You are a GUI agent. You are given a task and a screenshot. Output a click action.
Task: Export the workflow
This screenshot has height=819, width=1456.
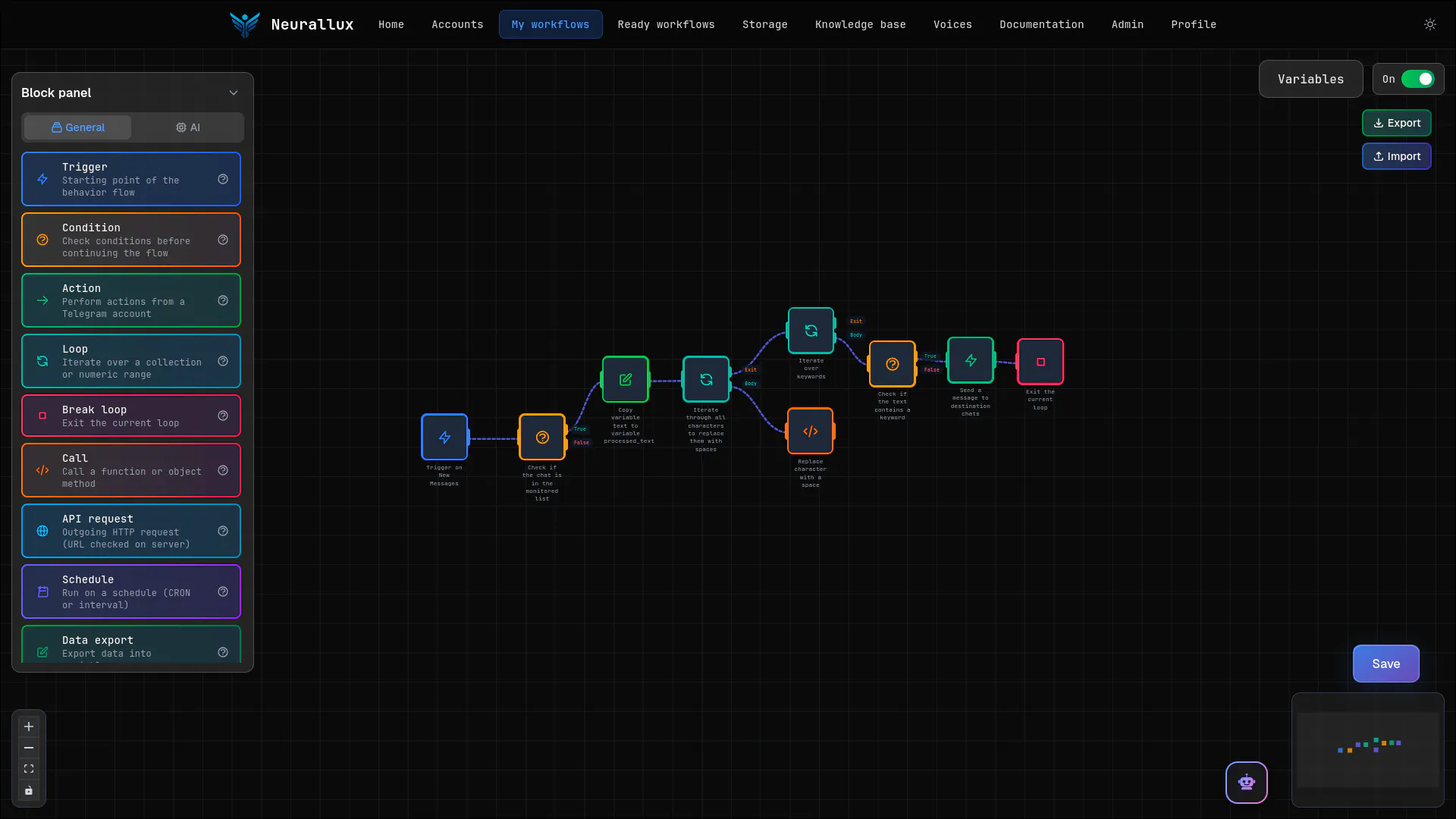click(x=1396, y=123)
